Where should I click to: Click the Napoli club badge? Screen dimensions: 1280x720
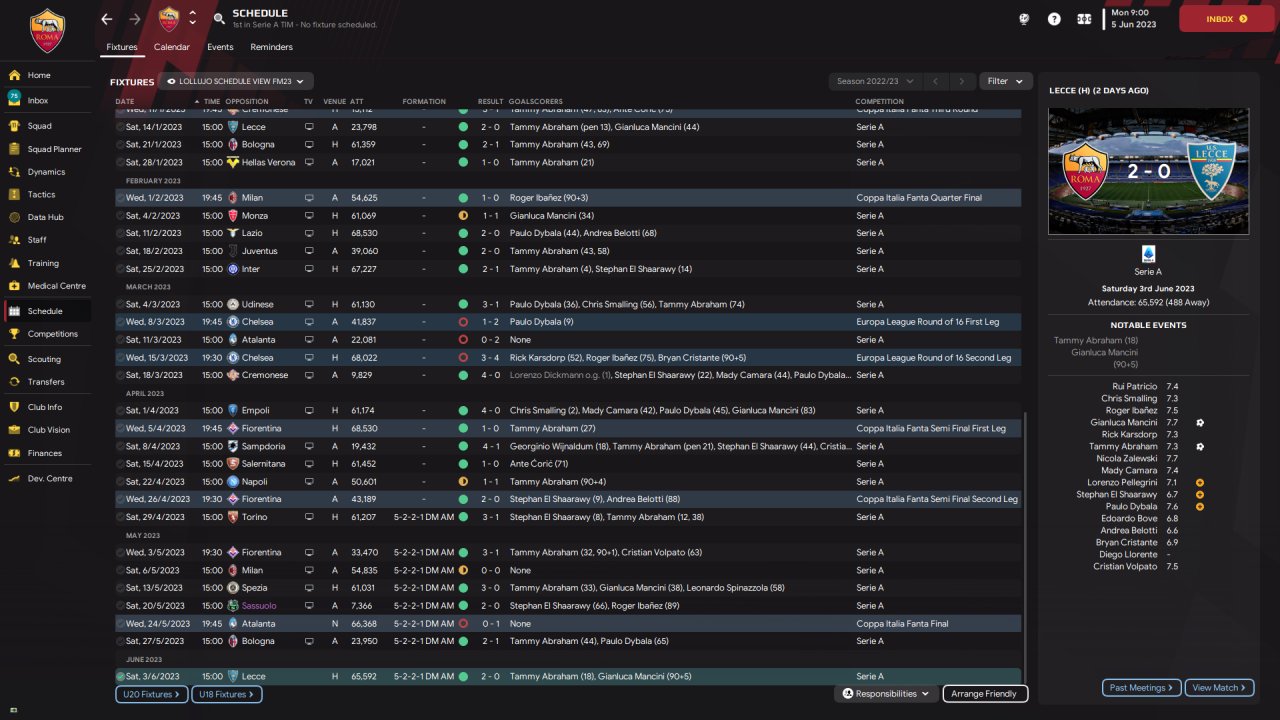233,482
